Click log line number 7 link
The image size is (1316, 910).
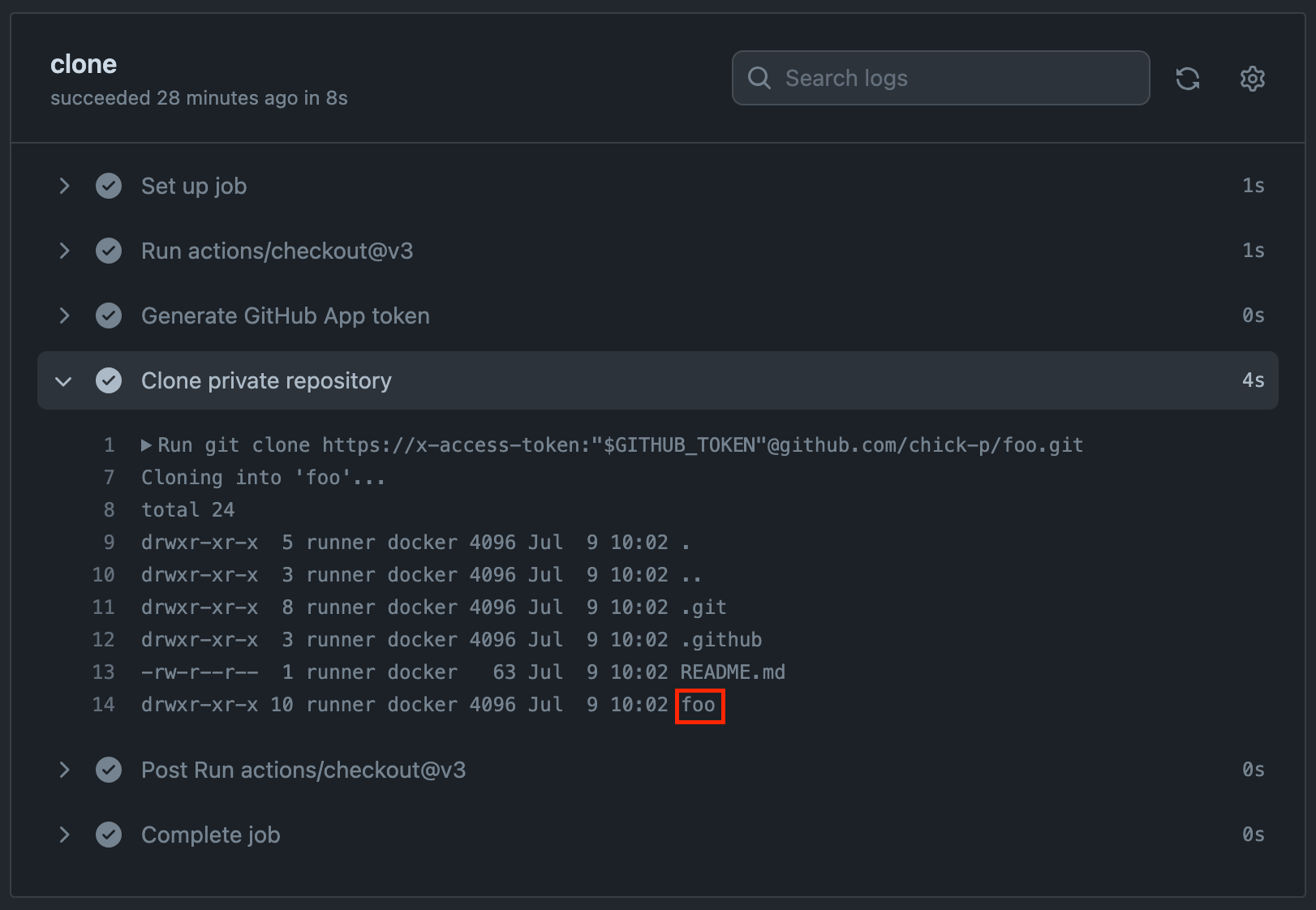pos(110,478)
